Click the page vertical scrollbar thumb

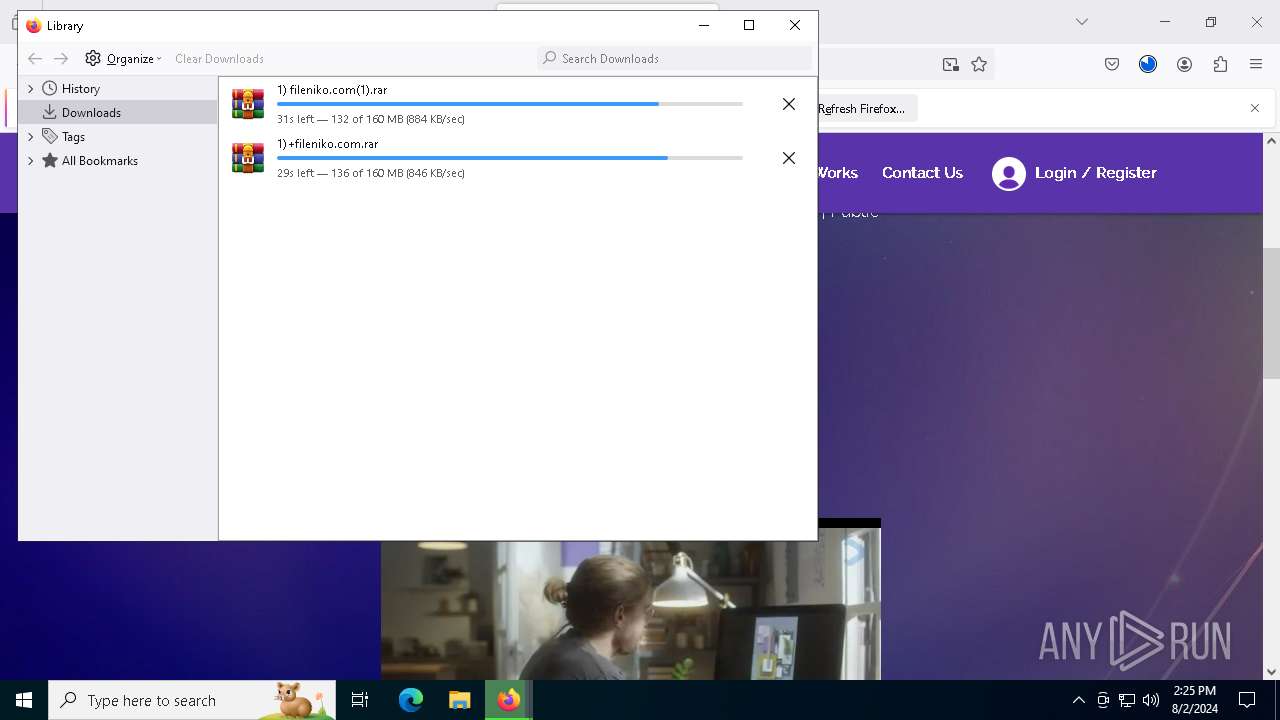[x=1271, y=313]
